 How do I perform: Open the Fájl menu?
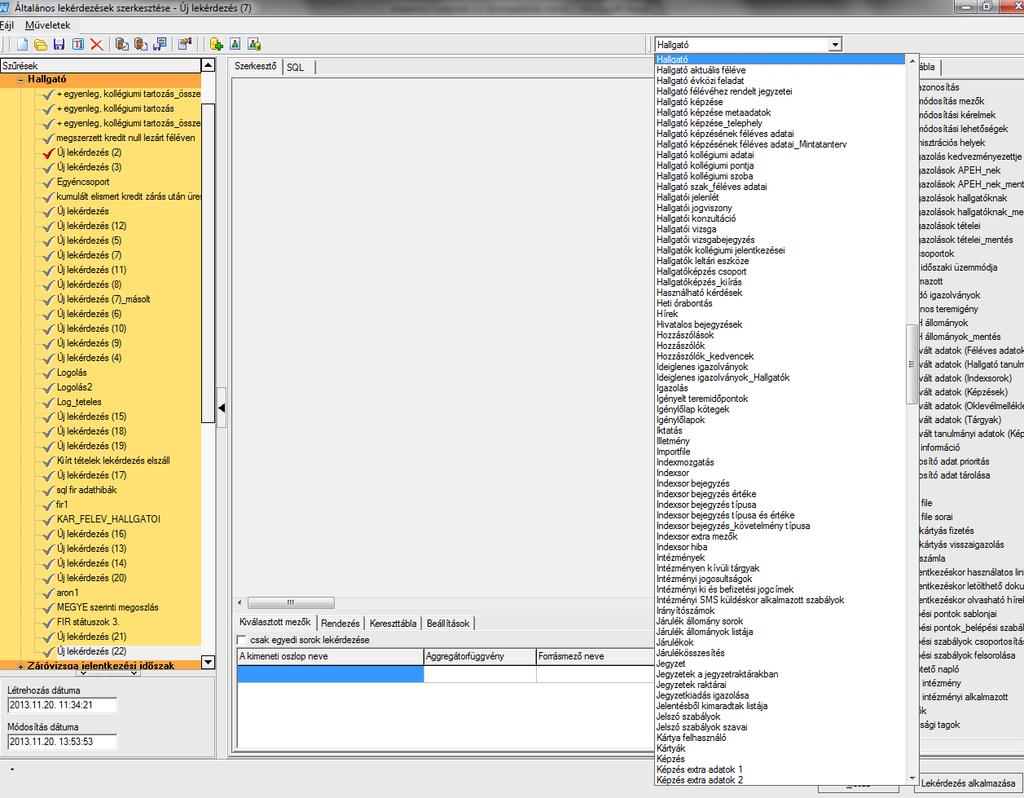point(7,25)
